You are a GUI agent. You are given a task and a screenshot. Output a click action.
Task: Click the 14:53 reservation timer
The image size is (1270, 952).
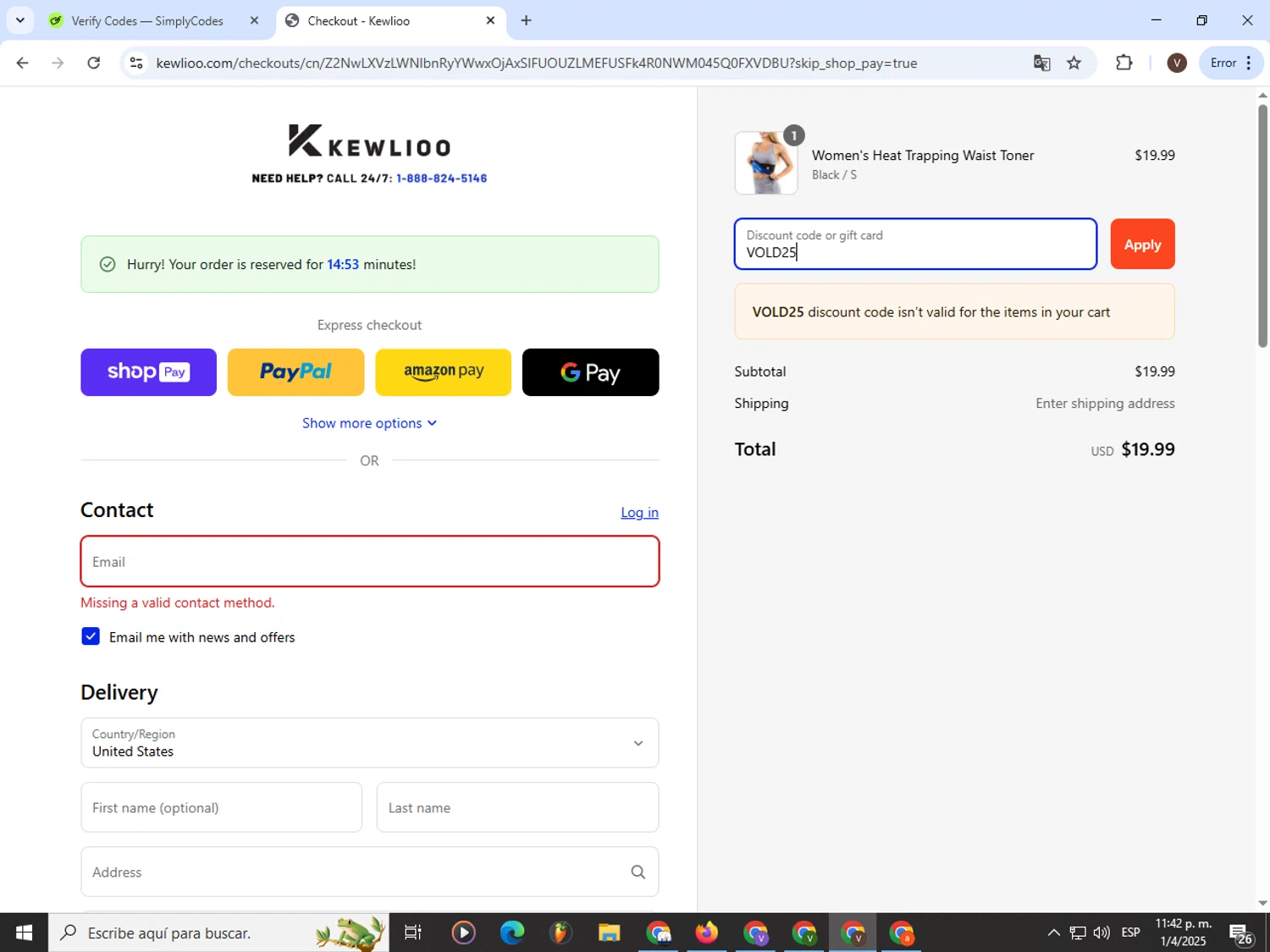pyautogui.click(x=343, y=265)
